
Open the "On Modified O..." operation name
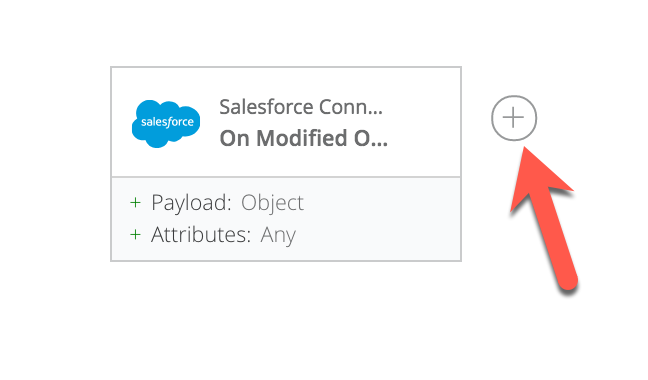click(x=304, y=138)
